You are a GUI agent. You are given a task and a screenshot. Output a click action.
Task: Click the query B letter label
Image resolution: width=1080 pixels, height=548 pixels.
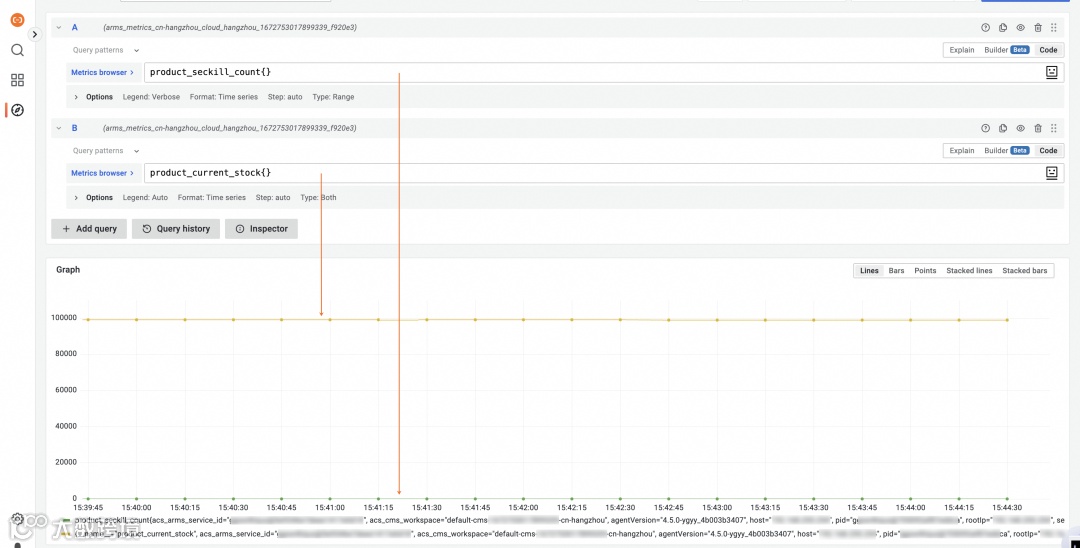click(75, 128)
